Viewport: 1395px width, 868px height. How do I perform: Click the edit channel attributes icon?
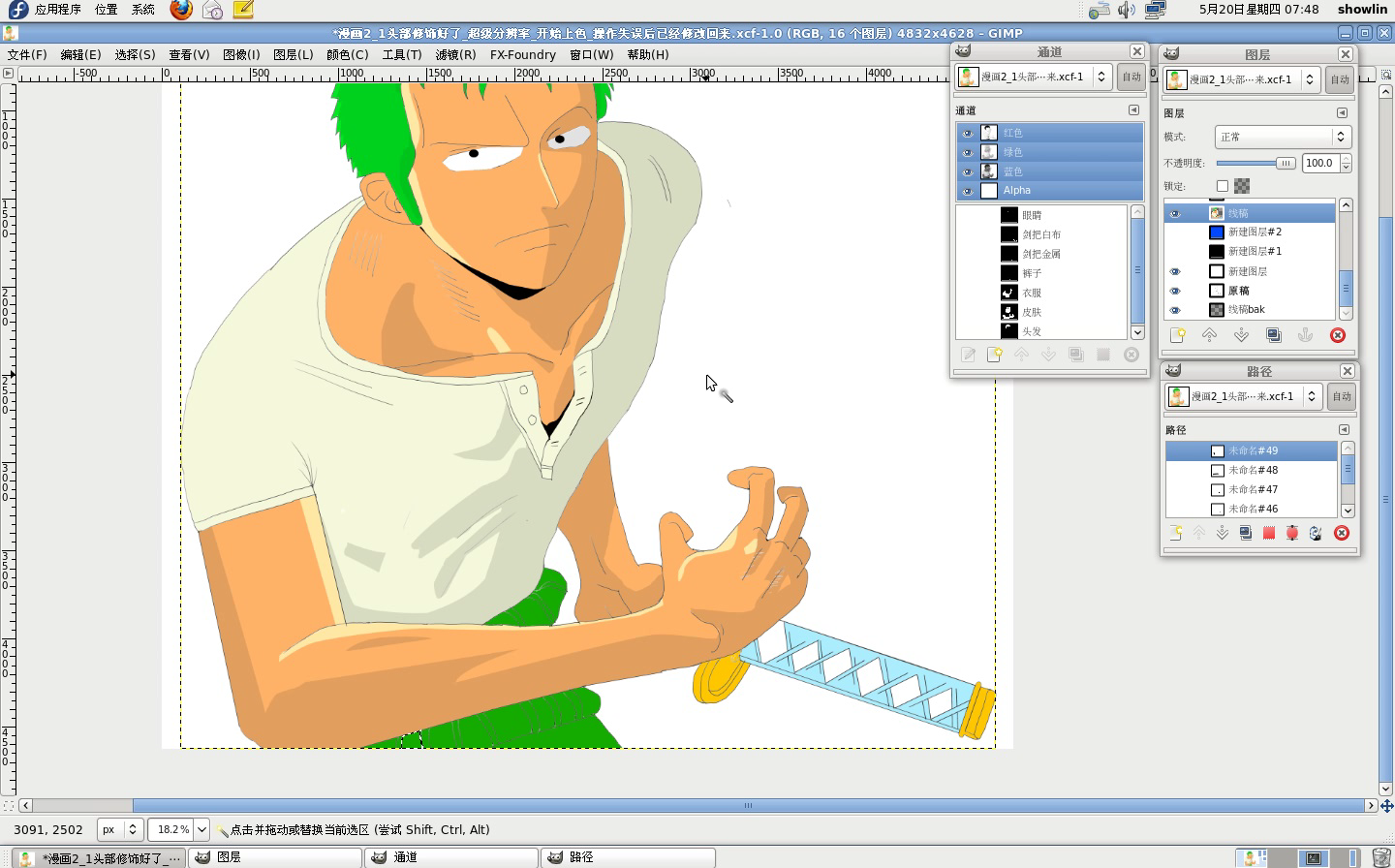point(967,355)
